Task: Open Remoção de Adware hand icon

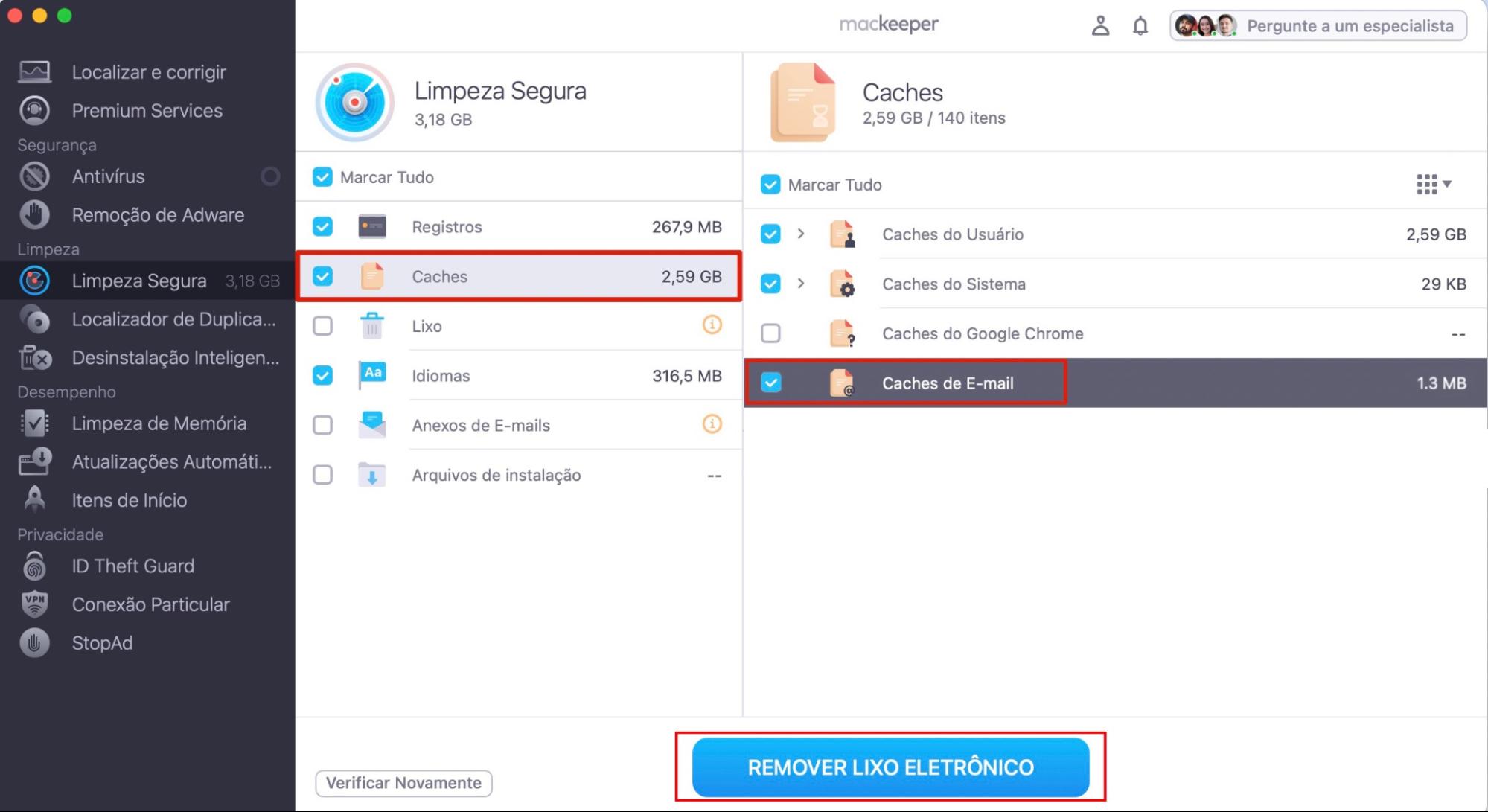Action: click(x=34, y=214)
